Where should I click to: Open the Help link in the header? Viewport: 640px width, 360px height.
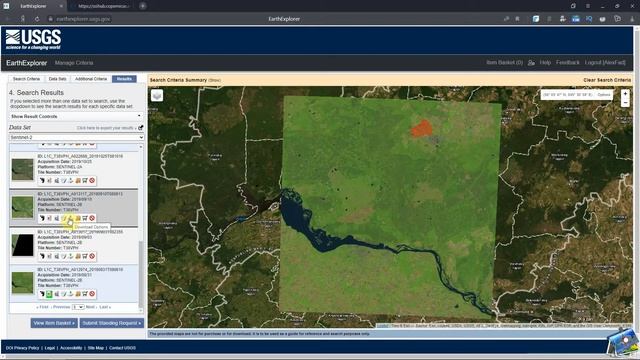[545, 63]
